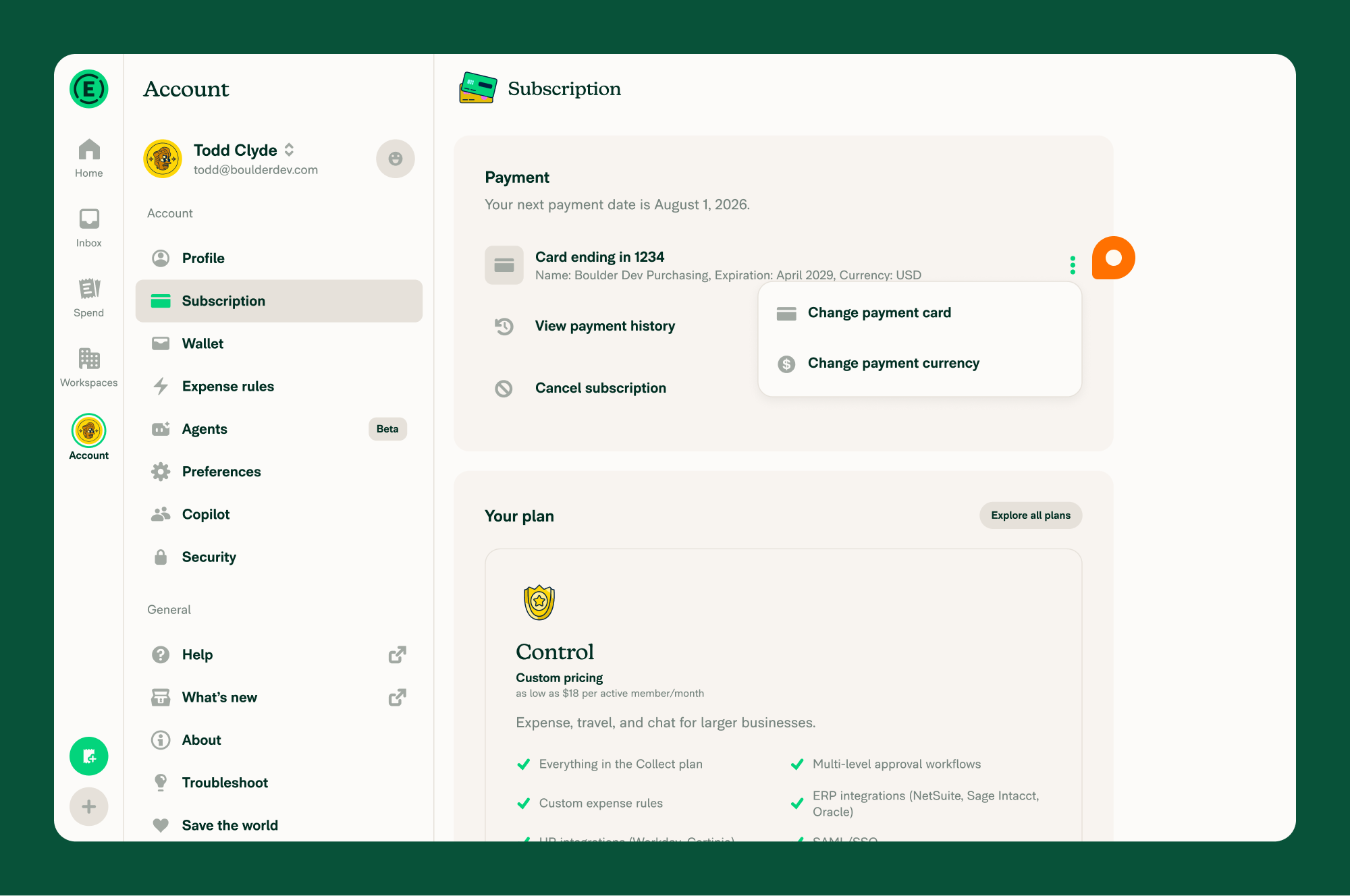Click the todd@boulderdev.com email text

(256, 170)
